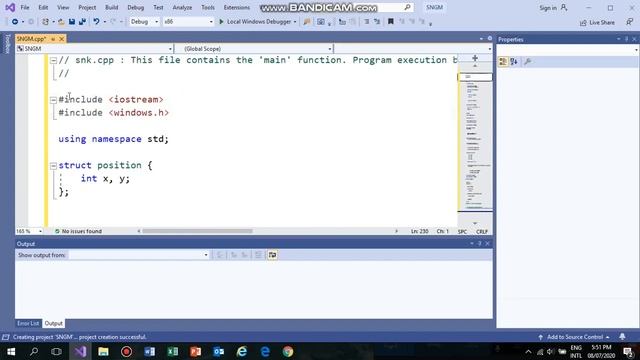This screenshot has height=360, width=640.
Task: Click the increase indent toolbar icon
Action: (377, 22)
